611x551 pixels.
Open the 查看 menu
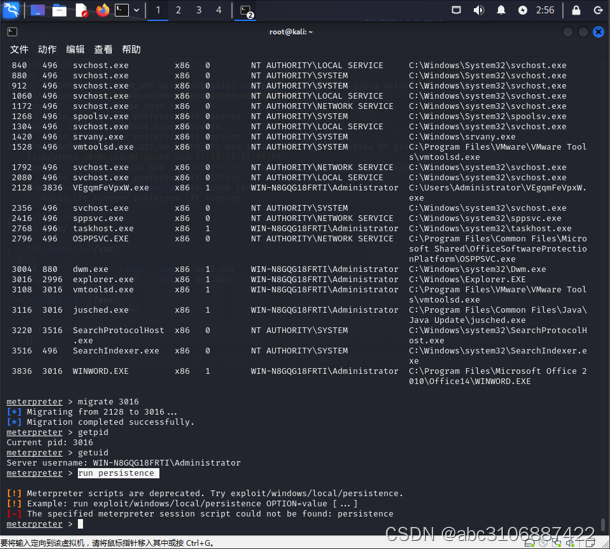103,49
